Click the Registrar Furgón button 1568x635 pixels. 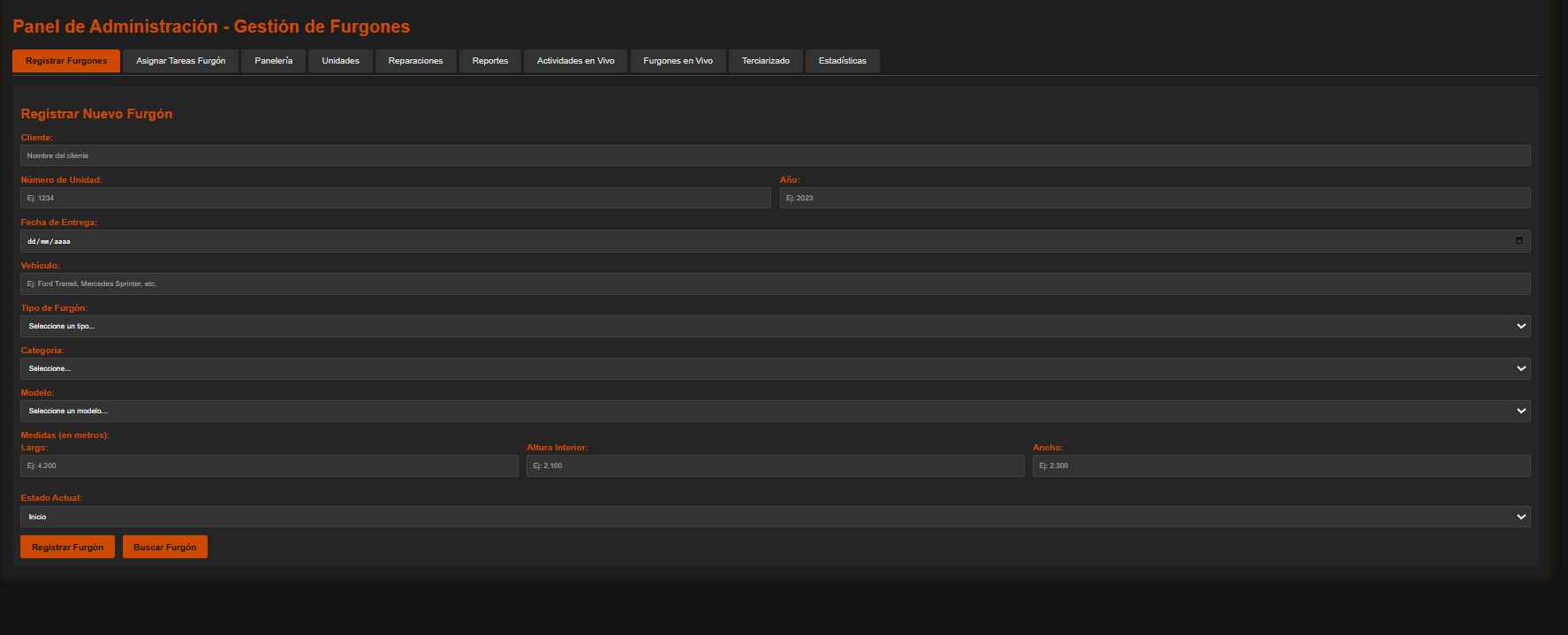(x=67, y=547)
